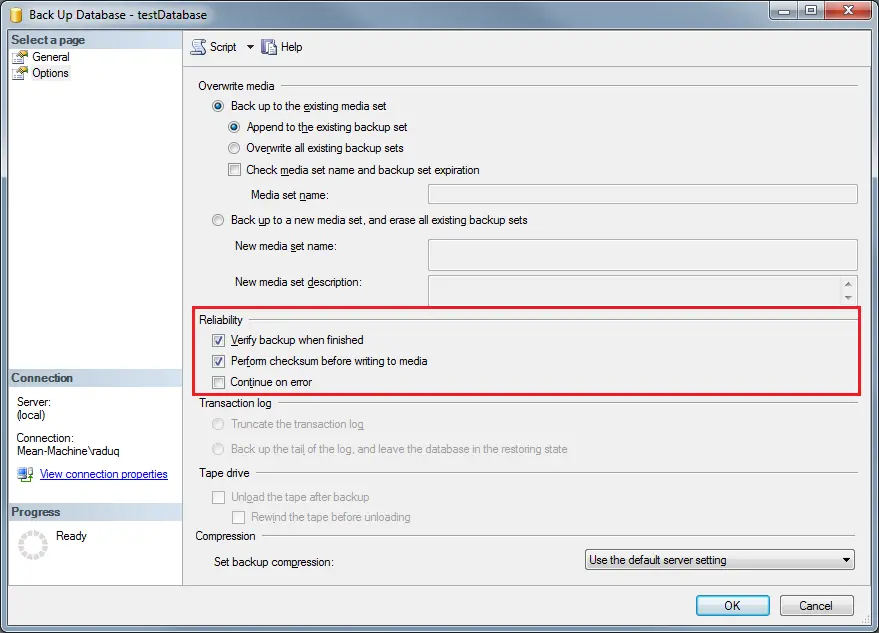Select Truncate the transaction log option

coord(218,424)
